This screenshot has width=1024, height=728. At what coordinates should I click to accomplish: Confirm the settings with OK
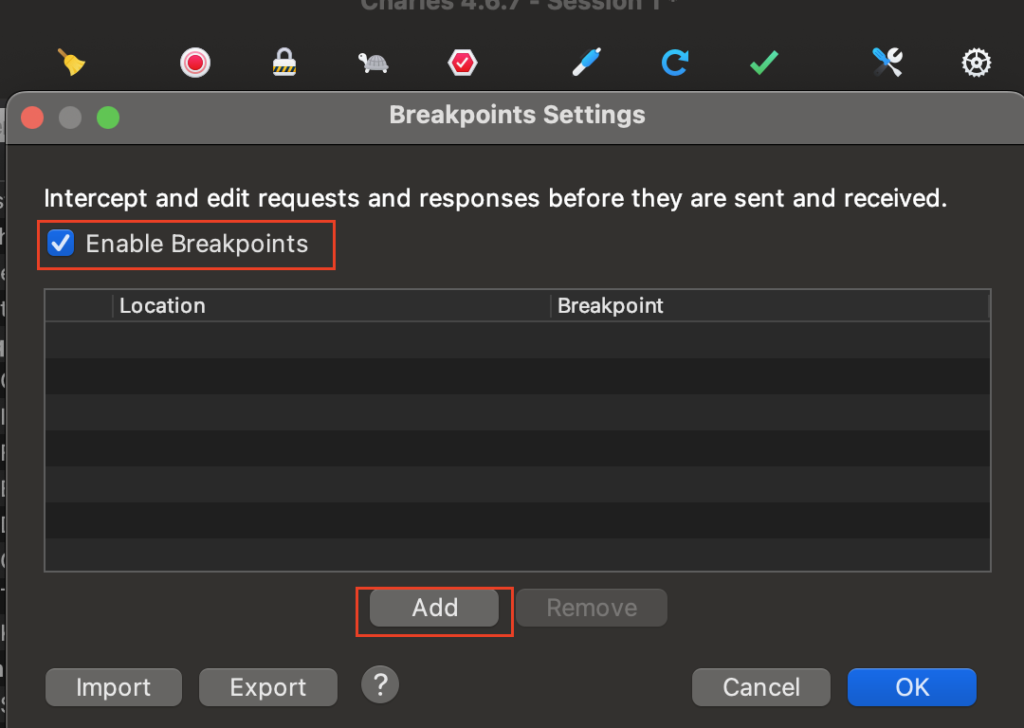click(x=911, y=687)
